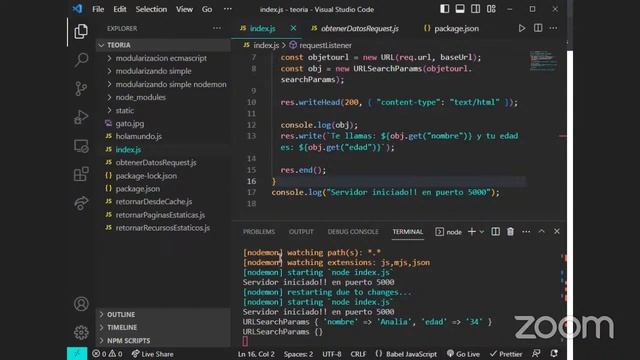Add a new terminal with plus icon

471,231
